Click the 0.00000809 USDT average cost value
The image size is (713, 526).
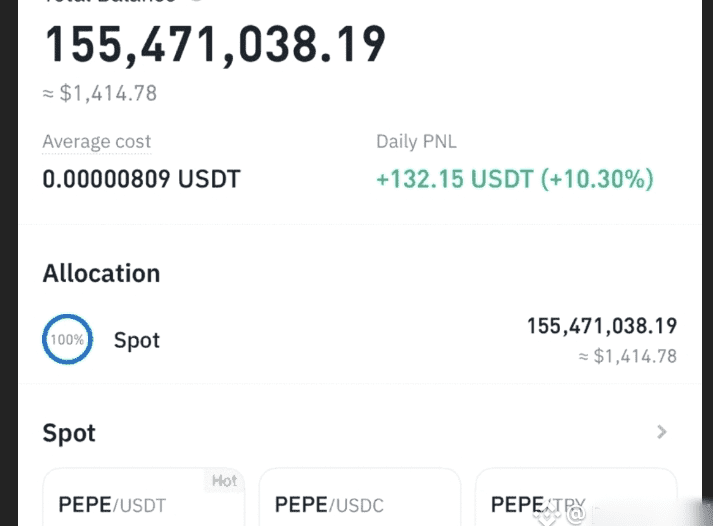141,179
